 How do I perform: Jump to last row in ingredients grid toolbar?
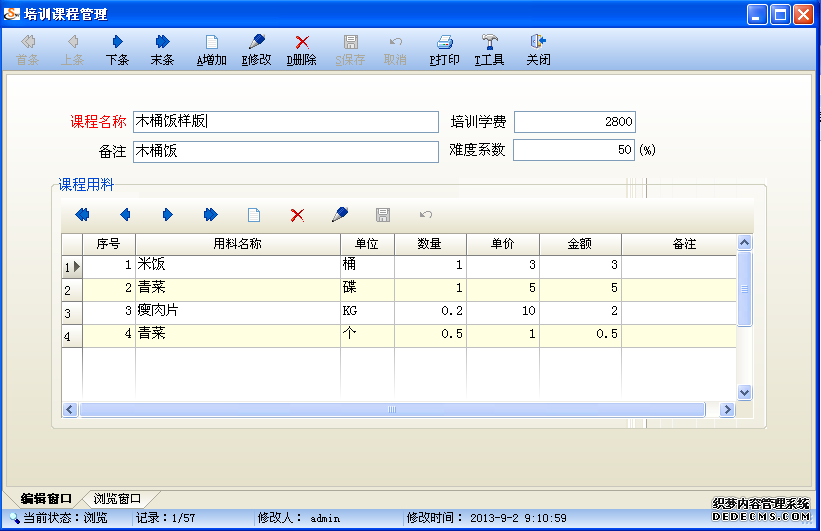pos(211,215)
